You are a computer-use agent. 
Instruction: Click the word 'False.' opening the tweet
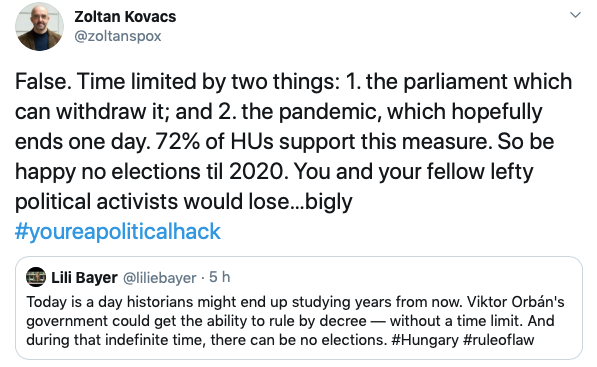tap(43, 81)
